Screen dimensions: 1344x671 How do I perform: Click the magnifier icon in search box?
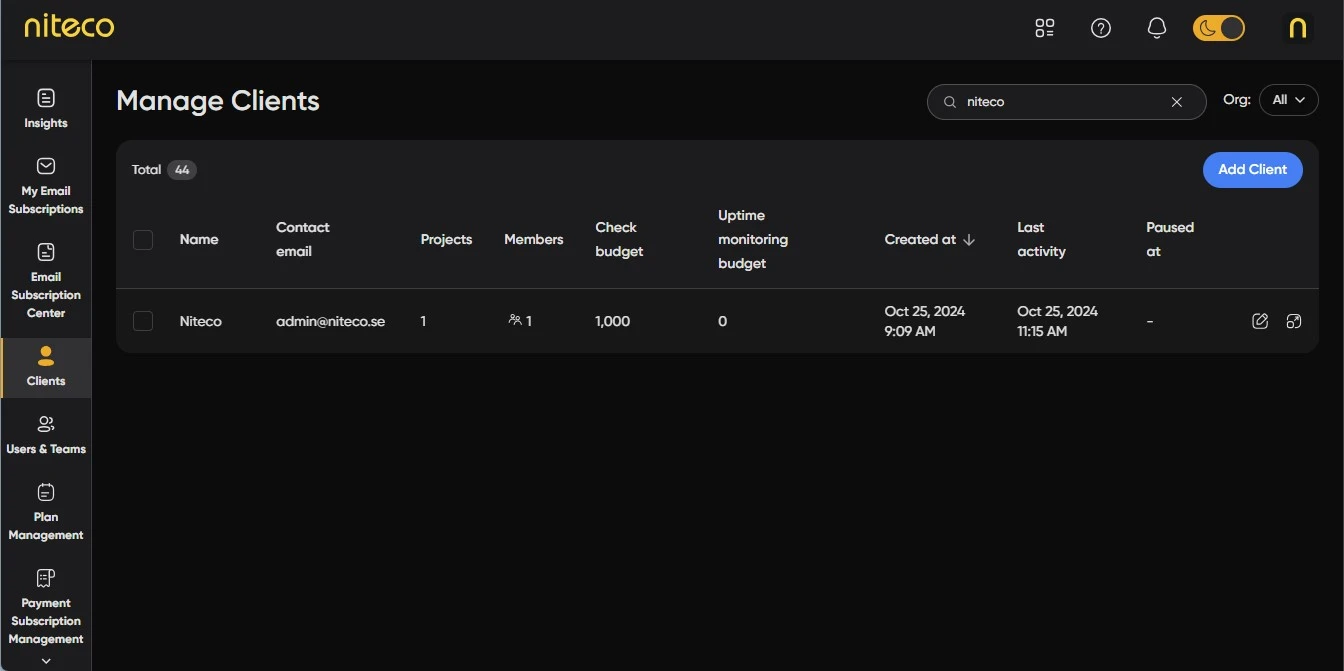pyautogui.click(x=950, y=102)
